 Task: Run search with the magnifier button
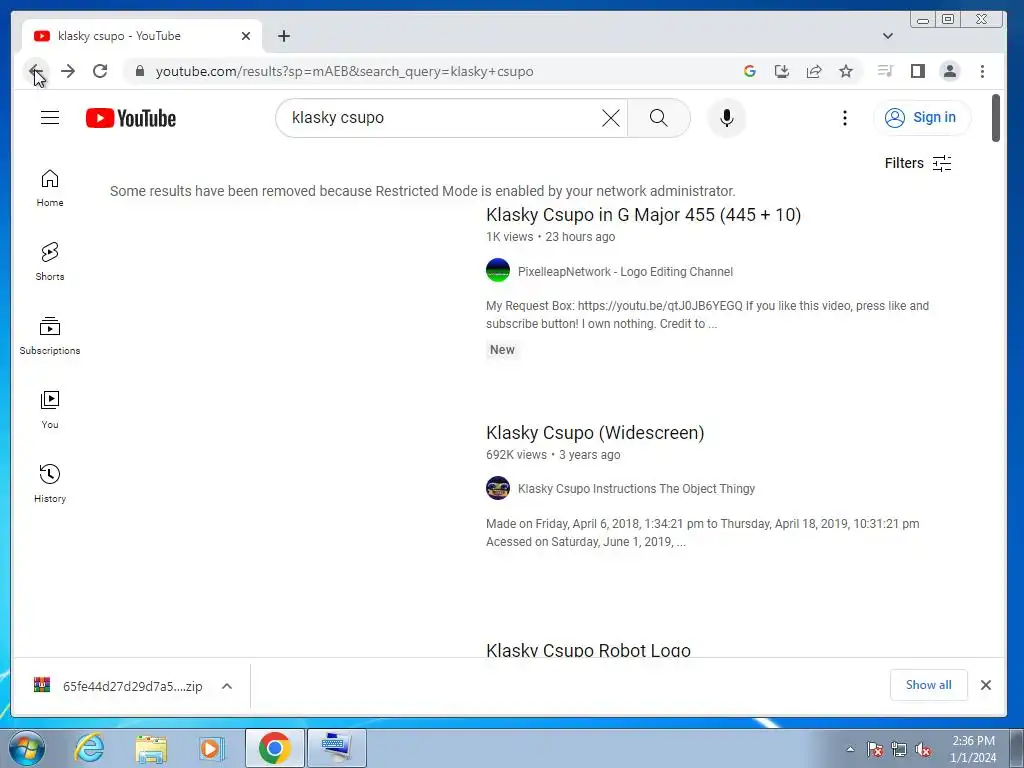(x=659, y=118)
